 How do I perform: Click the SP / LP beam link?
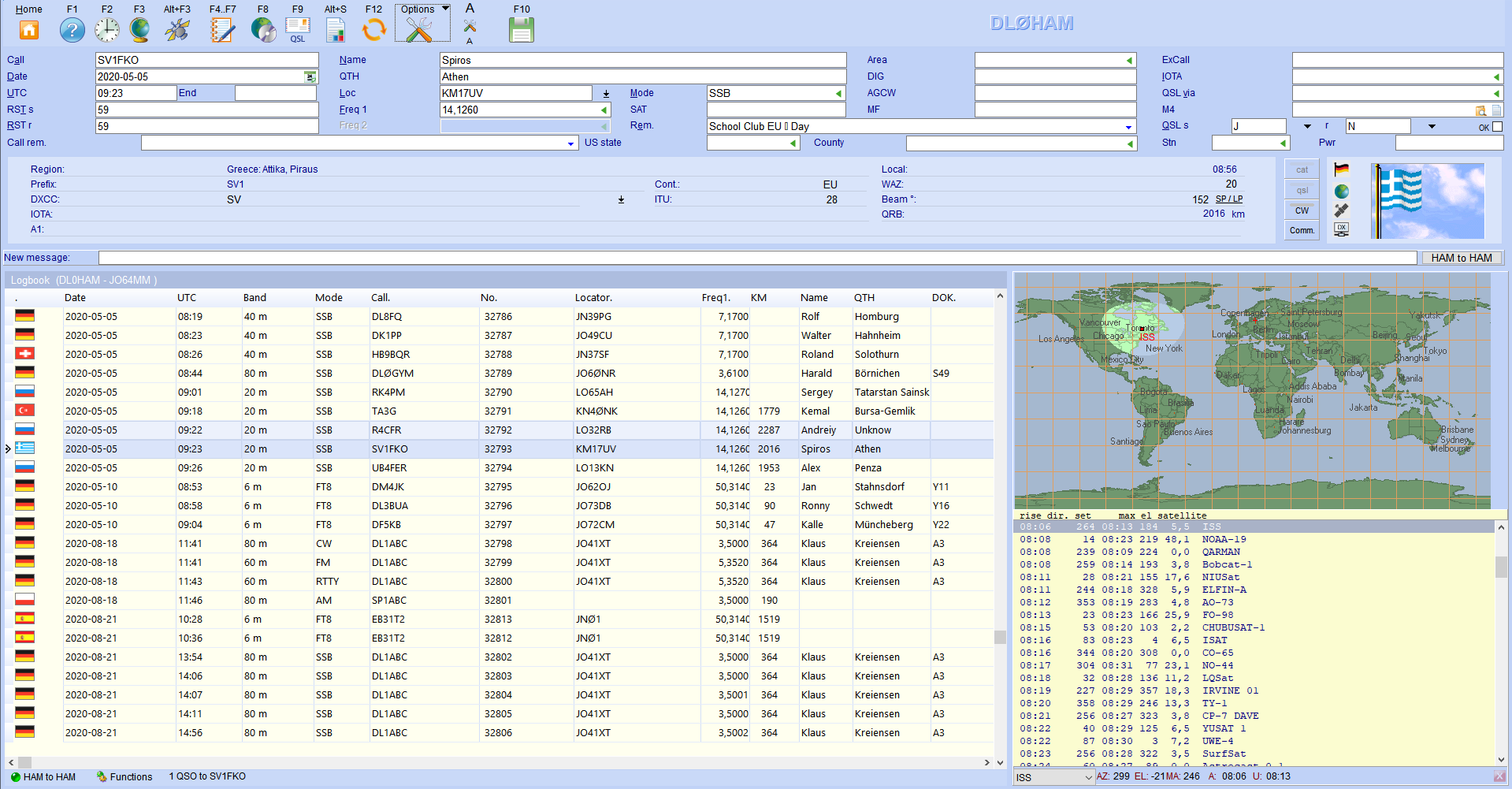click(x=1228, y=199)
